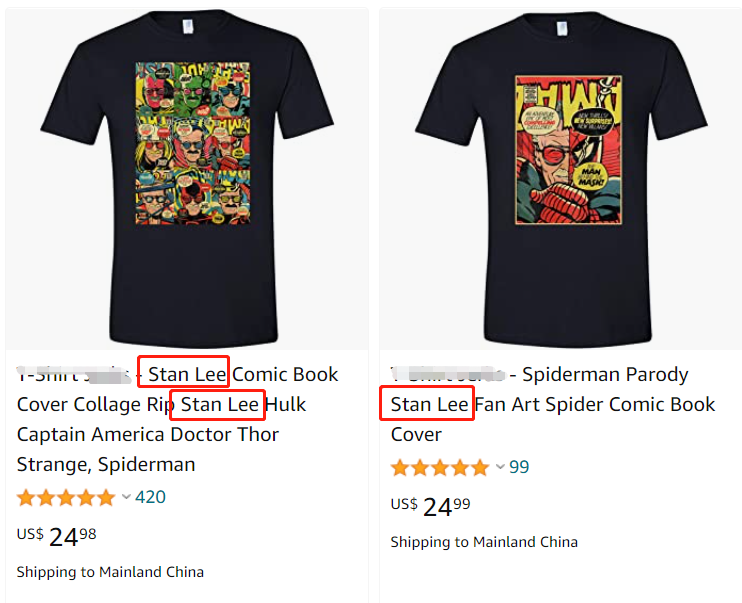Screen dimensions: 742x603
Task: Open the 420 customer reviews link
Action: 150,497
